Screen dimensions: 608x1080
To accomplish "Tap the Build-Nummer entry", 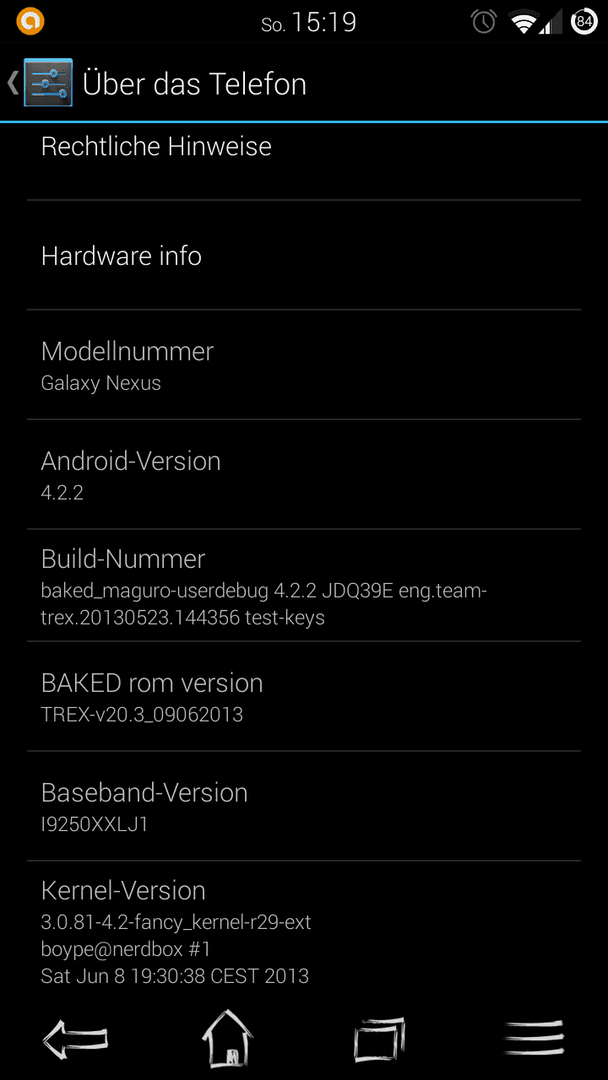I will click(x=304, y=585).
